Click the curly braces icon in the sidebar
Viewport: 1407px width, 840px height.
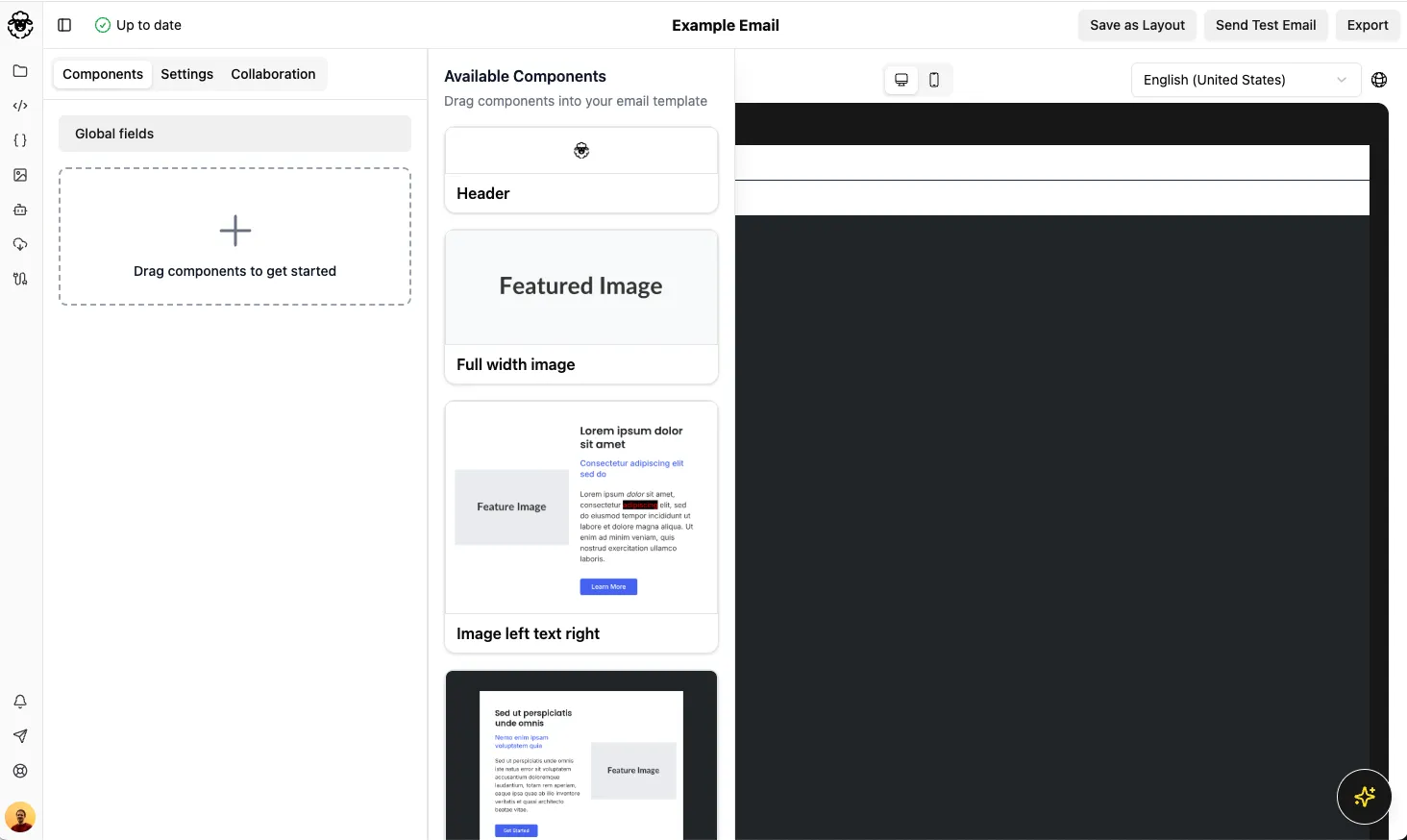[x=20, y=140]
